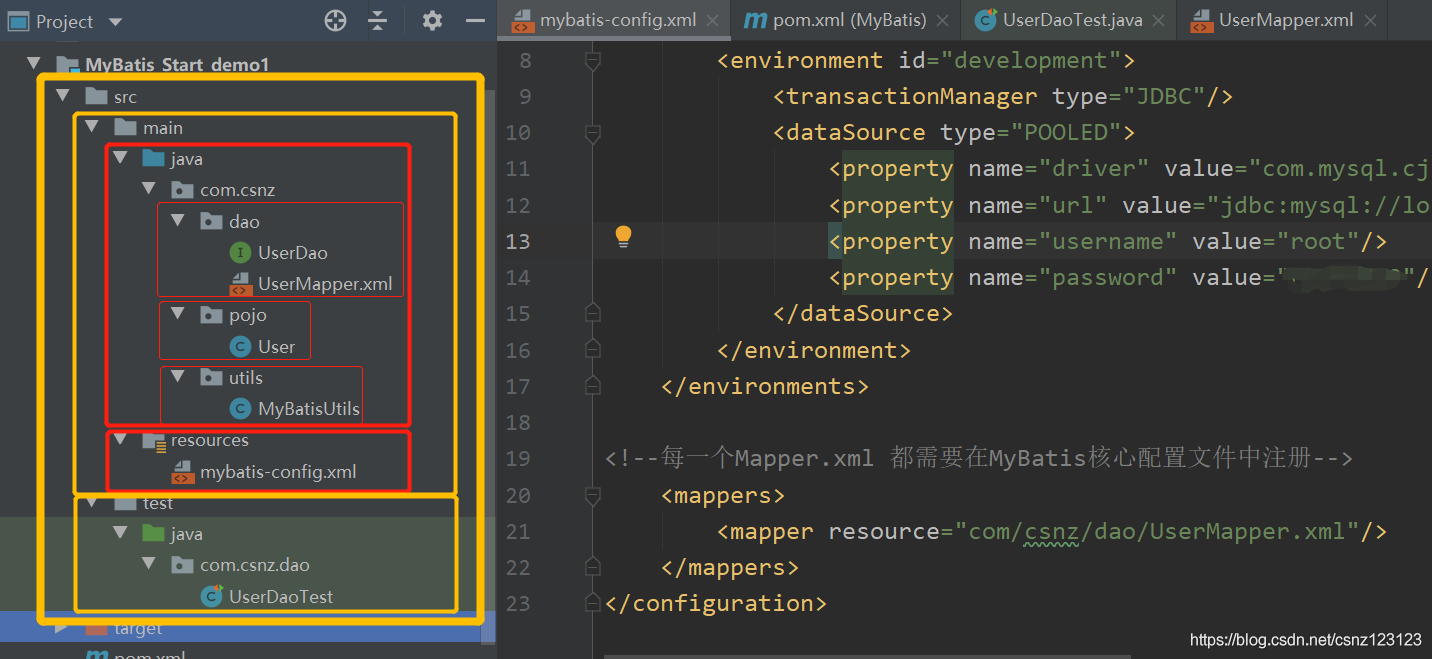Close the UserMapper.xml tab
Viewport: 1432px width, 659px height.
(1369, 21)
